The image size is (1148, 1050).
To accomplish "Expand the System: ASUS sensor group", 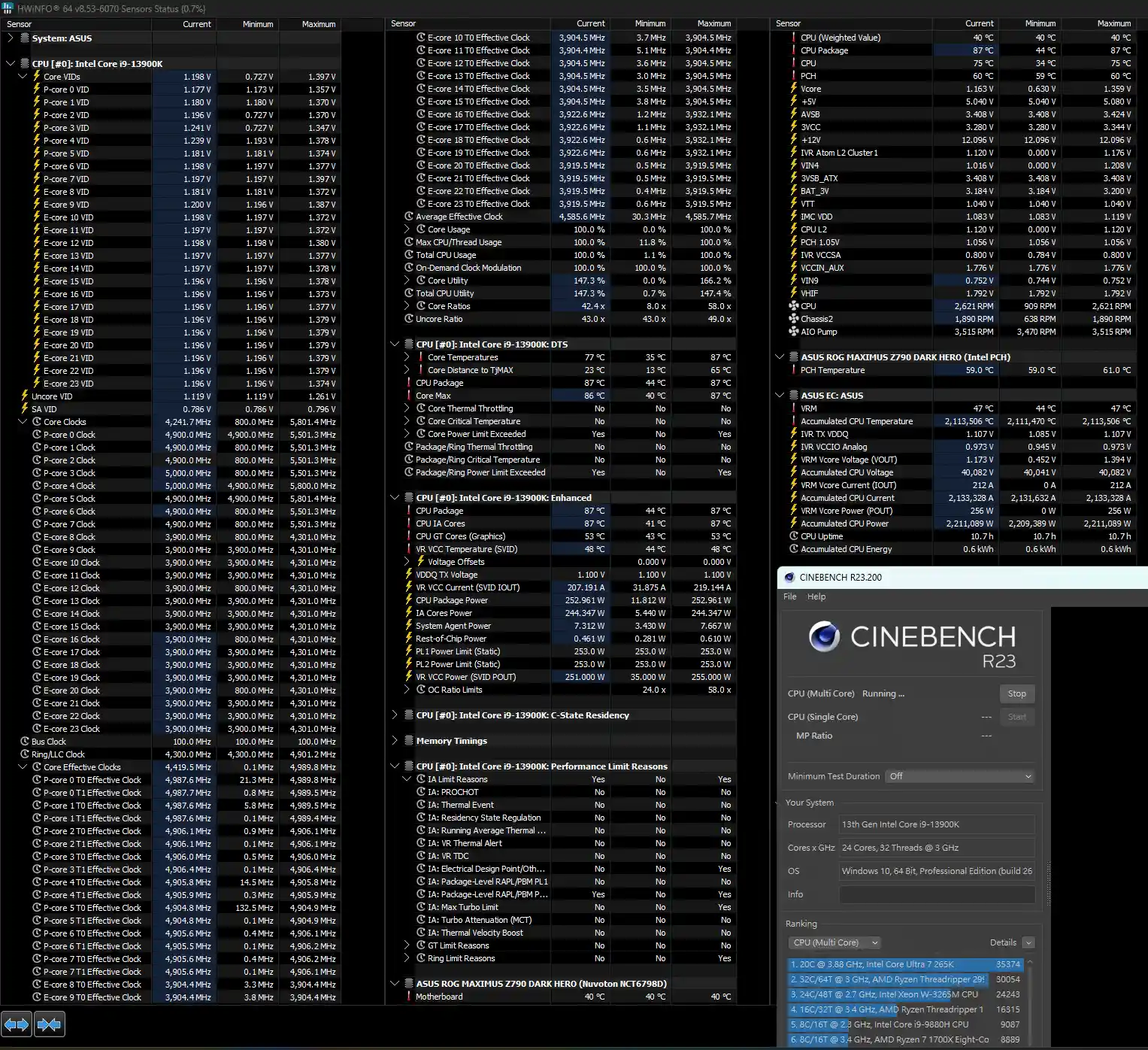I will tap(11, 38).
